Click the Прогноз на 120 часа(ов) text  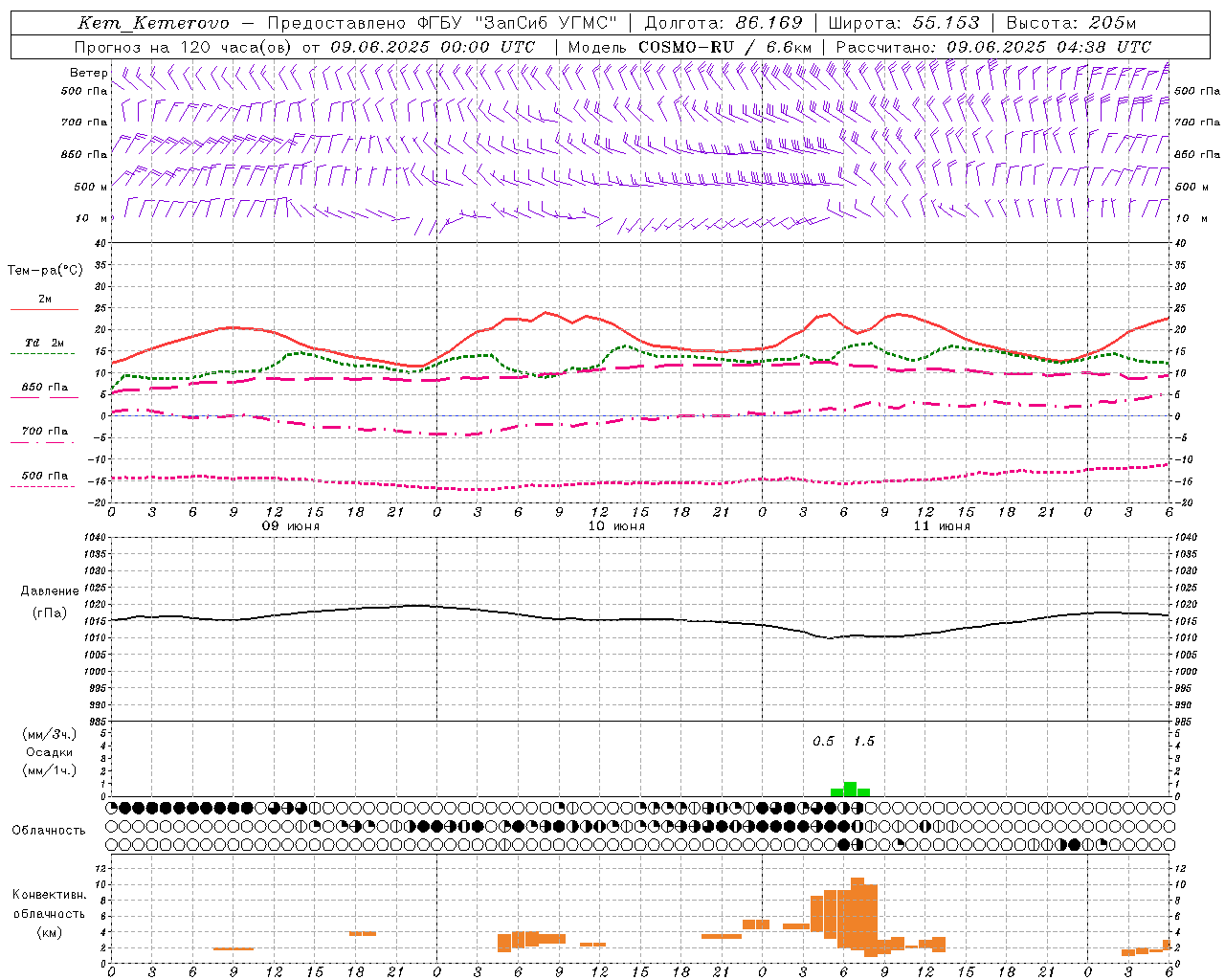pyautogui.click(x=185, y=47)
